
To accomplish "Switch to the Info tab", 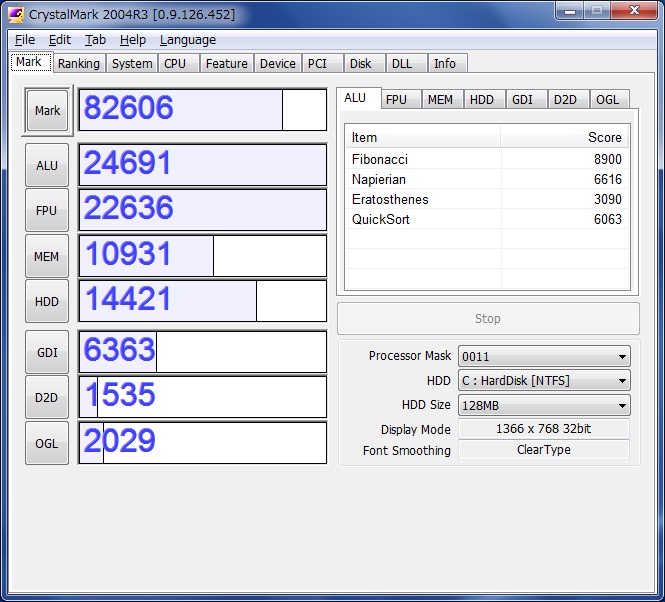I will point(448,64).
